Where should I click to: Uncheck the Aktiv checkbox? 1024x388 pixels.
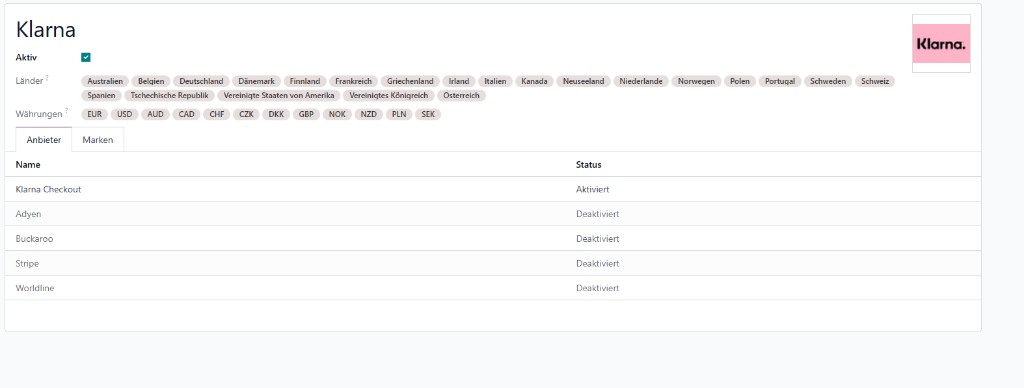[x=86, y=57]
